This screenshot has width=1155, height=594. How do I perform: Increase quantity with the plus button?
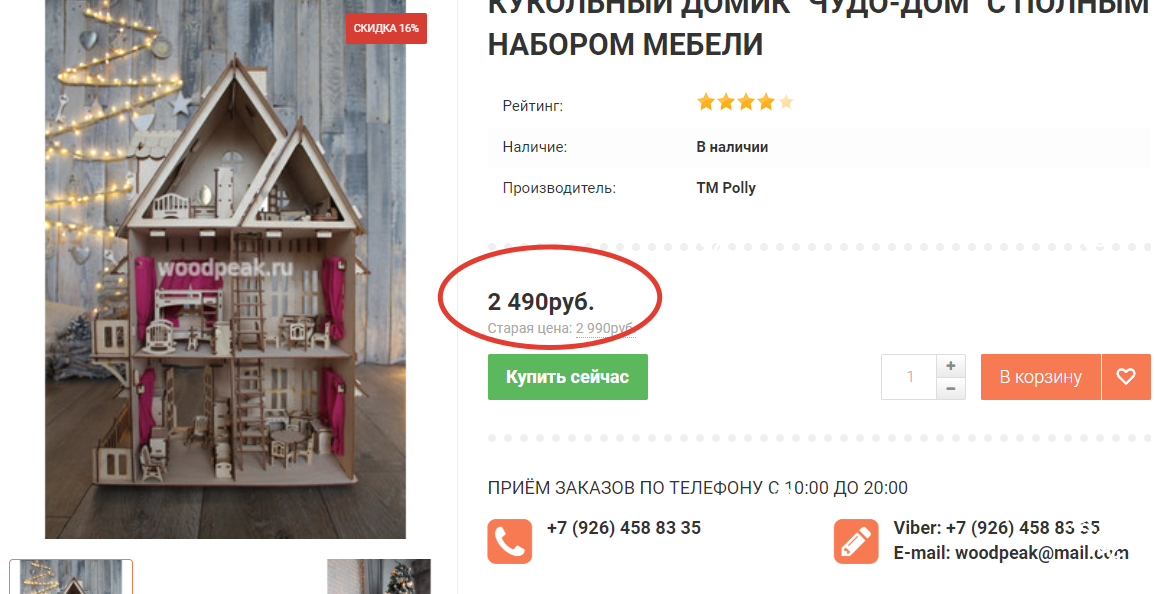pos(951,366)
